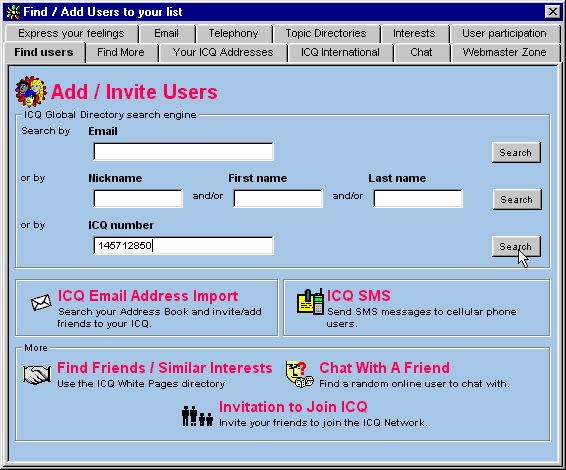
Task: Click Search button next to Email field
Action: tap(516, 152)
